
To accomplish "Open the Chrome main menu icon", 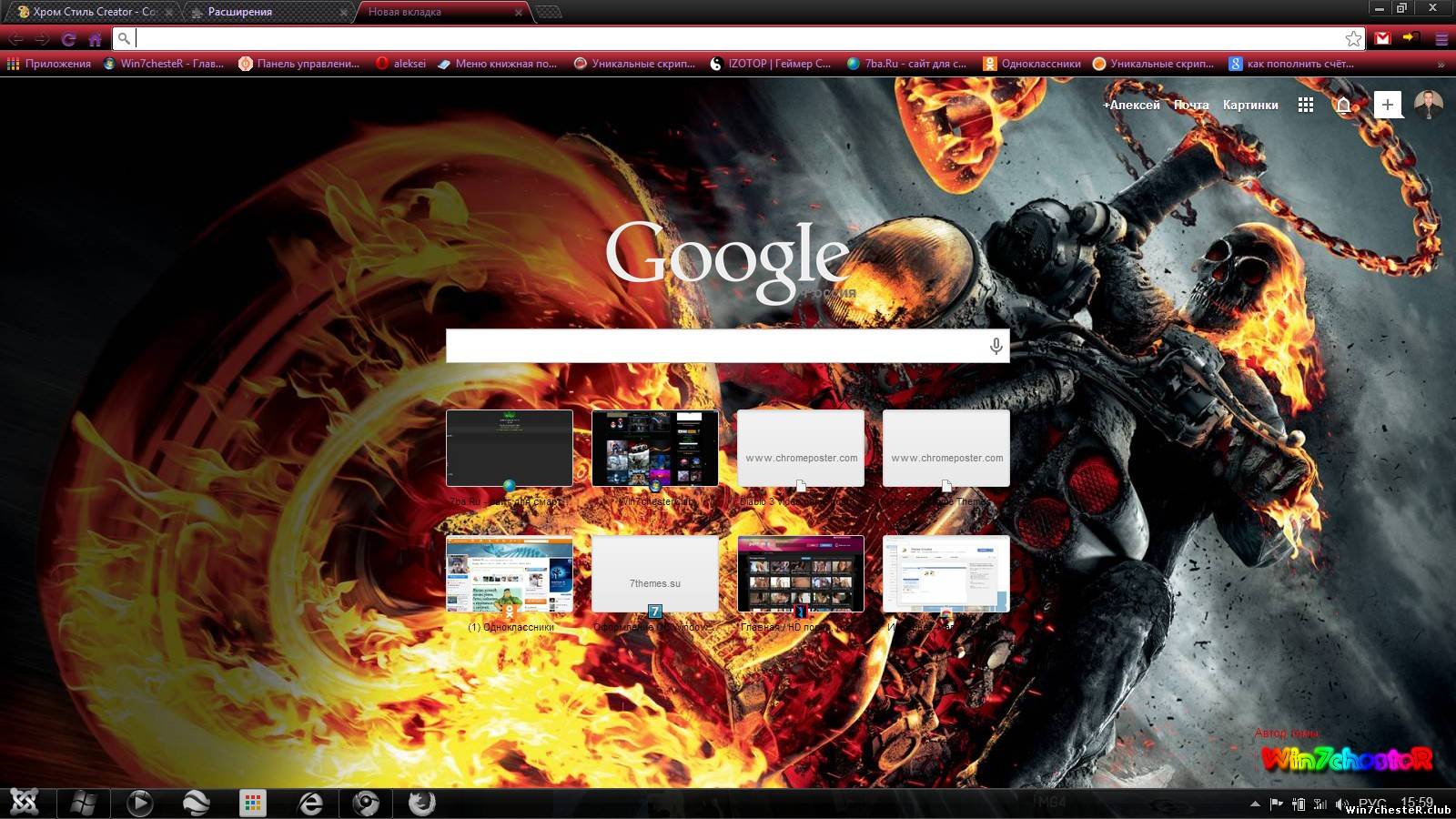I will pyautogui.click(x=1441, y=38).
